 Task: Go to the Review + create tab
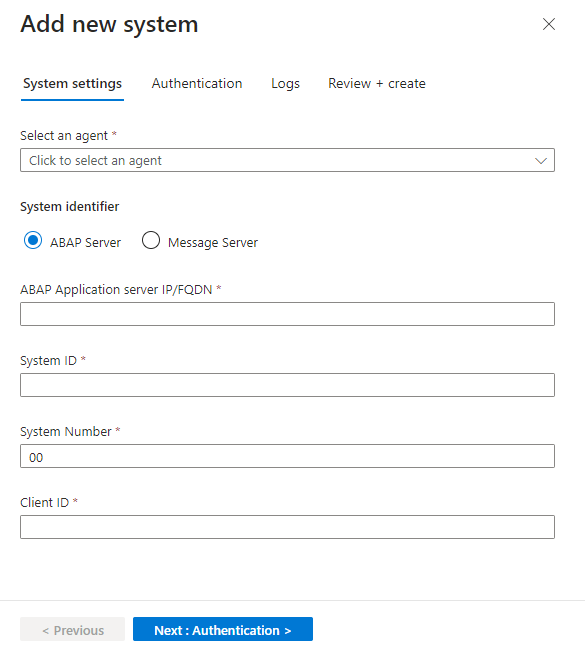(376, 83)
